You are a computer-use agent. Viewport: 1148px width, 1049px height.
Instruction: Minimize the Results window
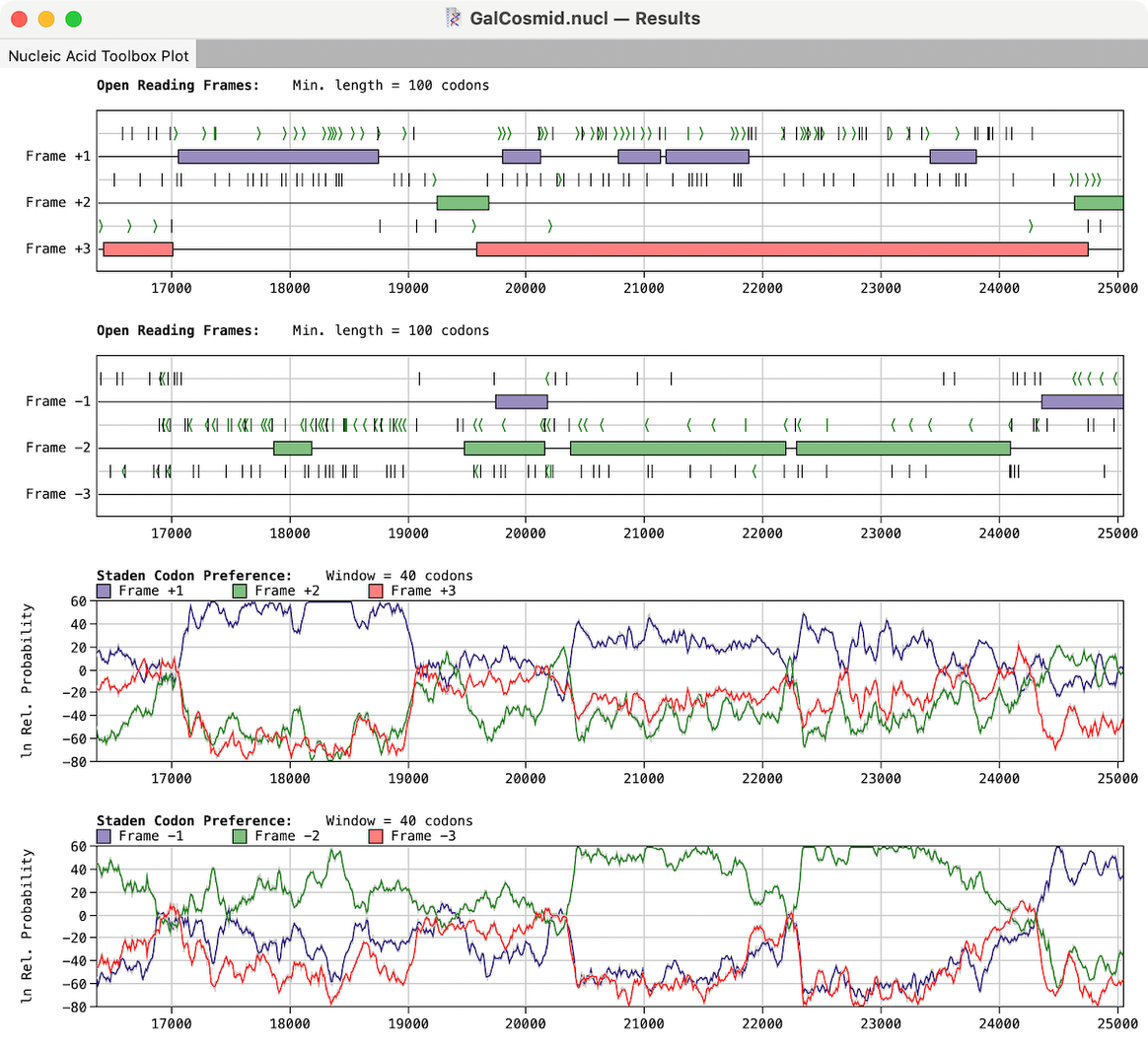pos(45,19)
